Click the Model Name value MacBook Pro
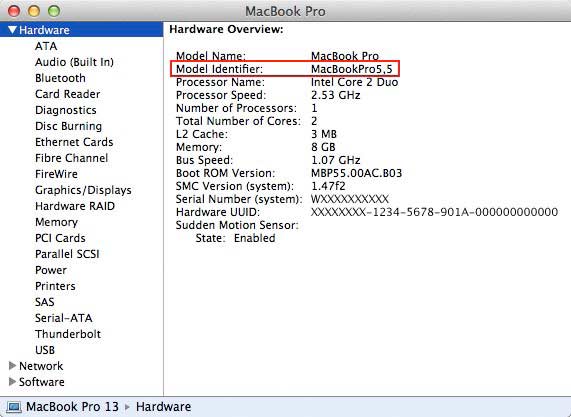The width and height of the screenshot is (571, 417). (x=344, y=56)
